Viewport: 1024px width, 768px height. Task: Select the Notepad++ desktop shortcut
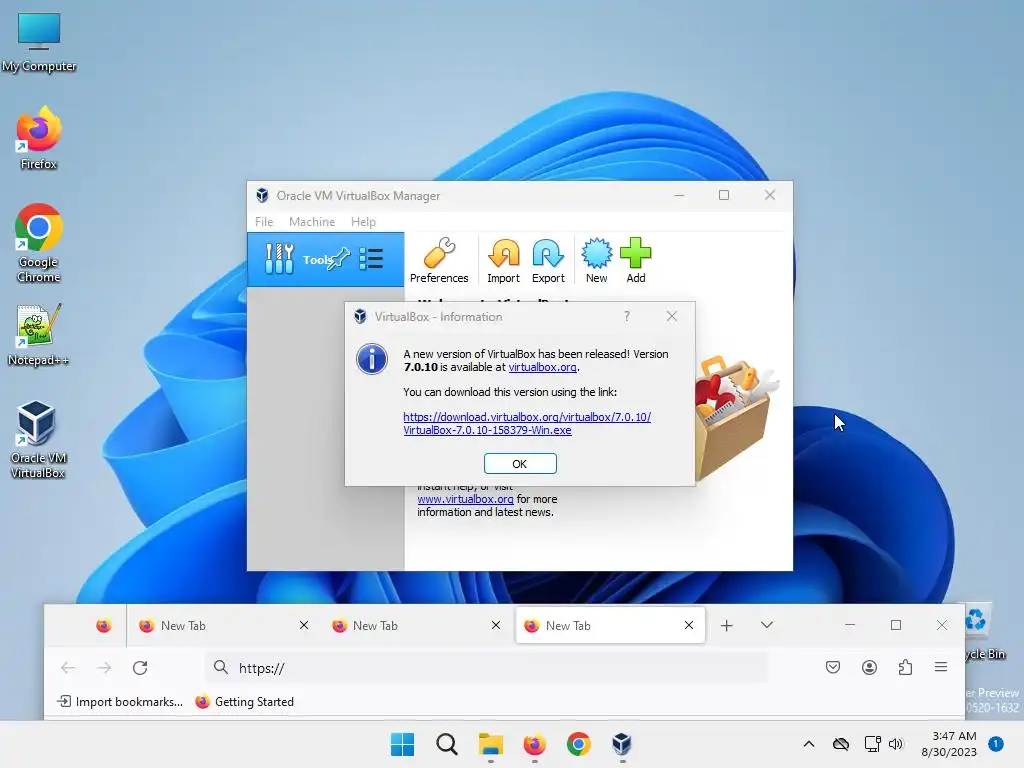click(x=39, y=335)
